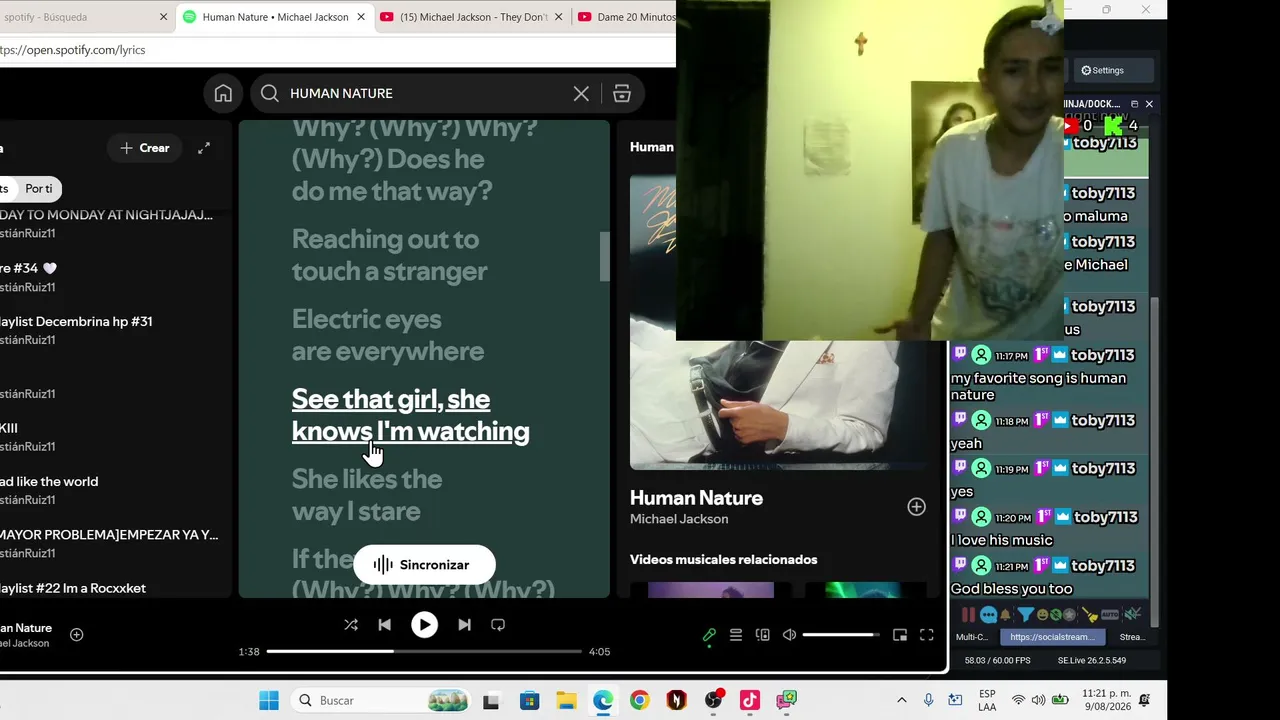Open Task View on the taskbar
Screen dimensions: 1280x720
click(x=491, y=701)
